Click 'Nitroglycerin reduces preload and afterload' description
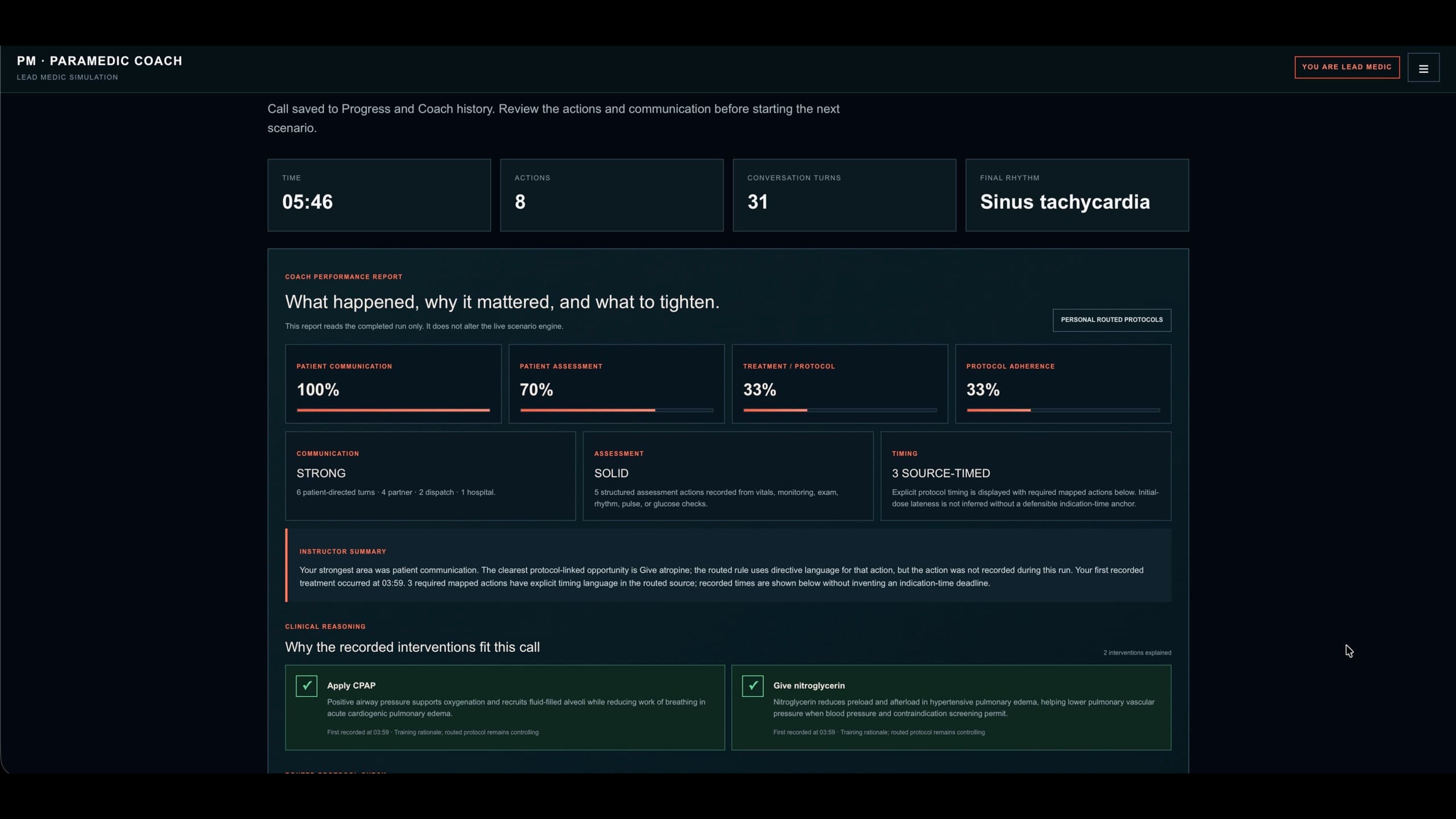 tap(963, 708)
